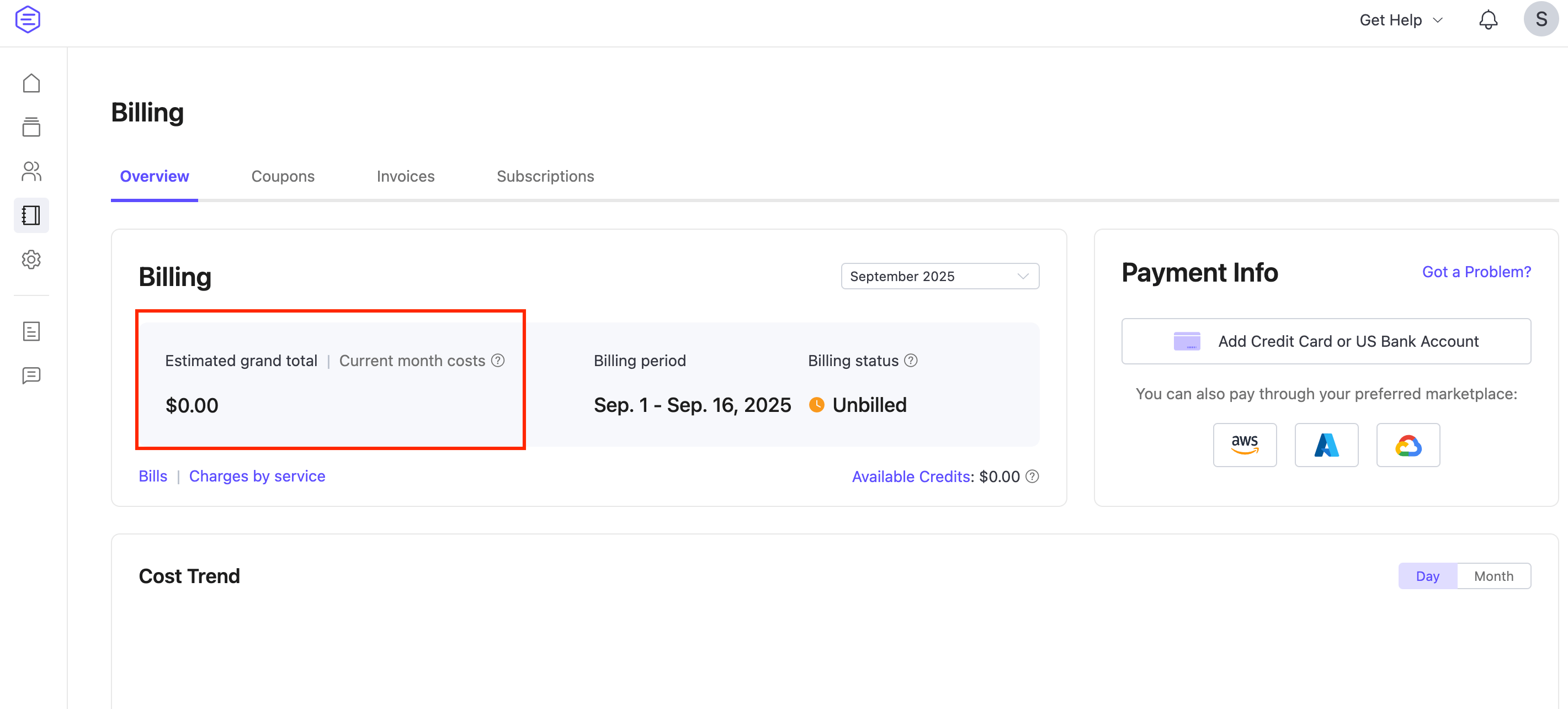Screen dimensions: 1568x709
Task: Select the Billing notebook icon in sidebar
Action: click(30, 215)
